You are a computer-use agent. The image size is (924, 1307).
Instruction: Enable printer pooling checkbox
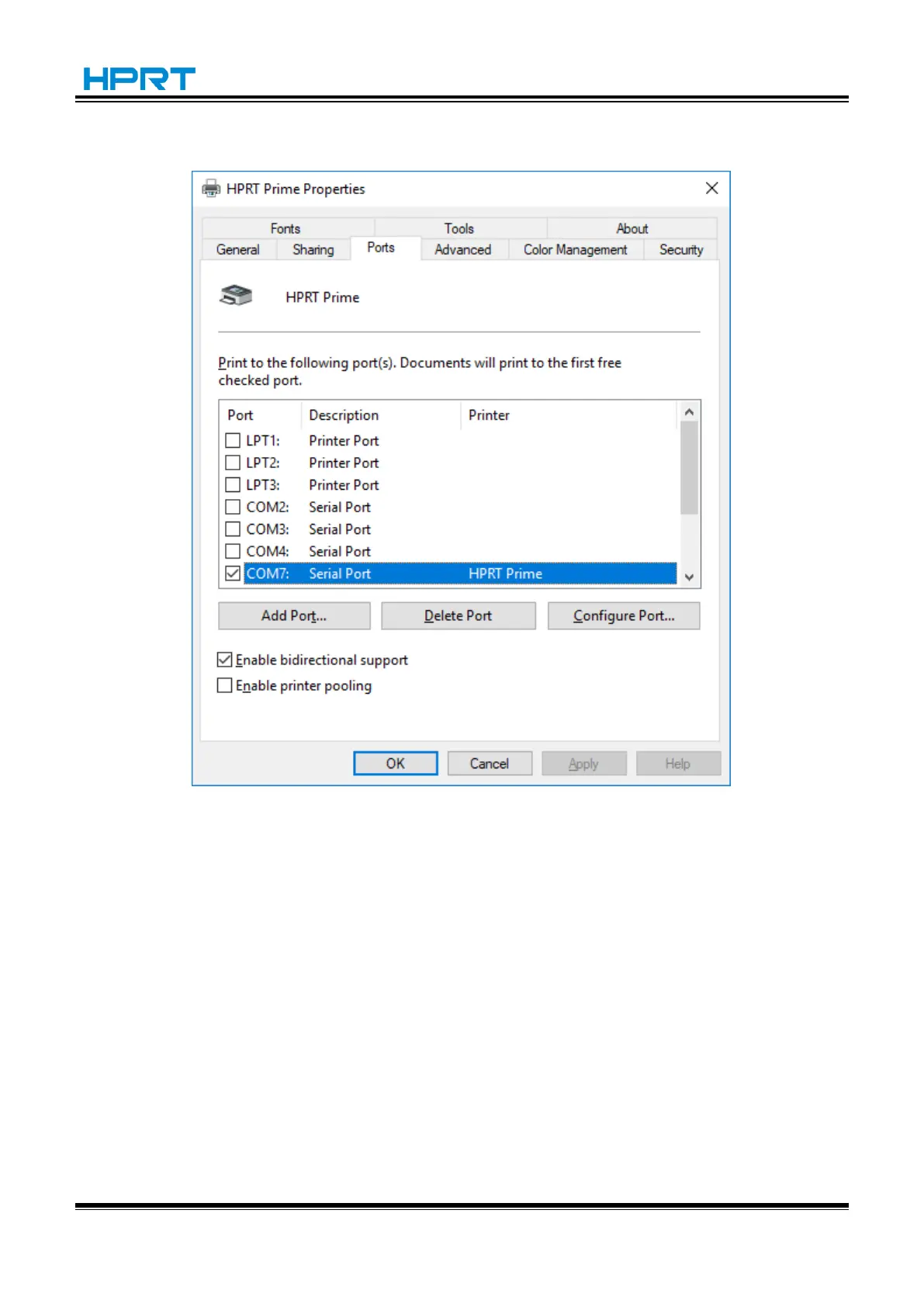pos(225,685)
